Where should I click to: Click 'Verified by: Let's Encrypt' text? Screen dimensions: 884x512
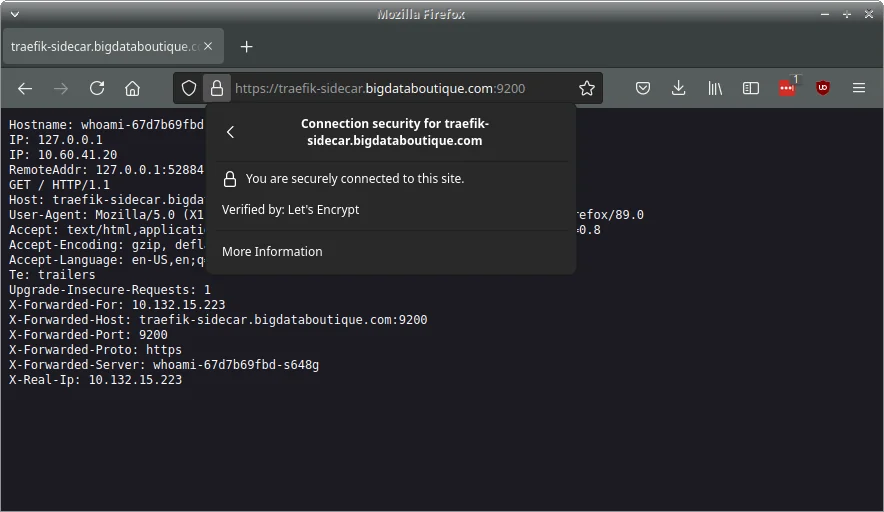click(x=290, y=210)
